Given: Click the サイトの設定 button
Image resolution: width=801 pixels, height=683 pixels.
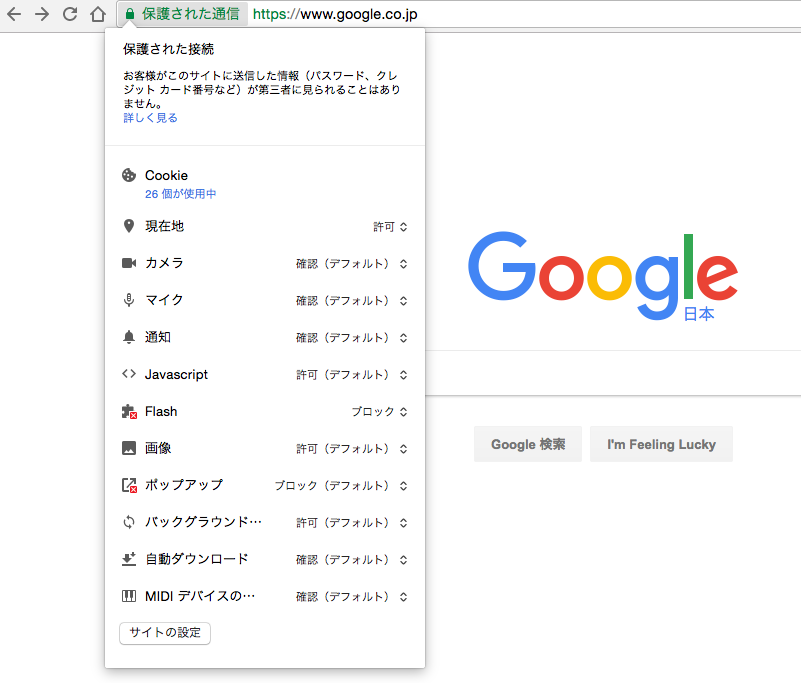Looking at the screenshot, I should [165, 633].
